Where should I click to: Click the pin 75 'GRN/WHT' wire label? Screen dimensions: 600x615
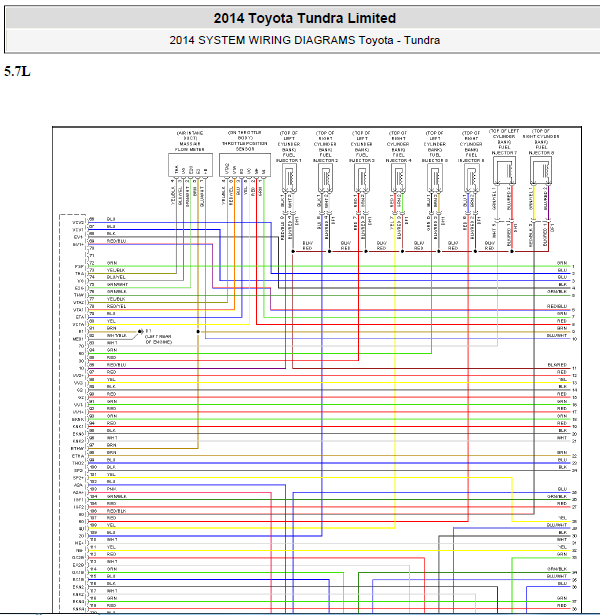[x=117, y=284]
